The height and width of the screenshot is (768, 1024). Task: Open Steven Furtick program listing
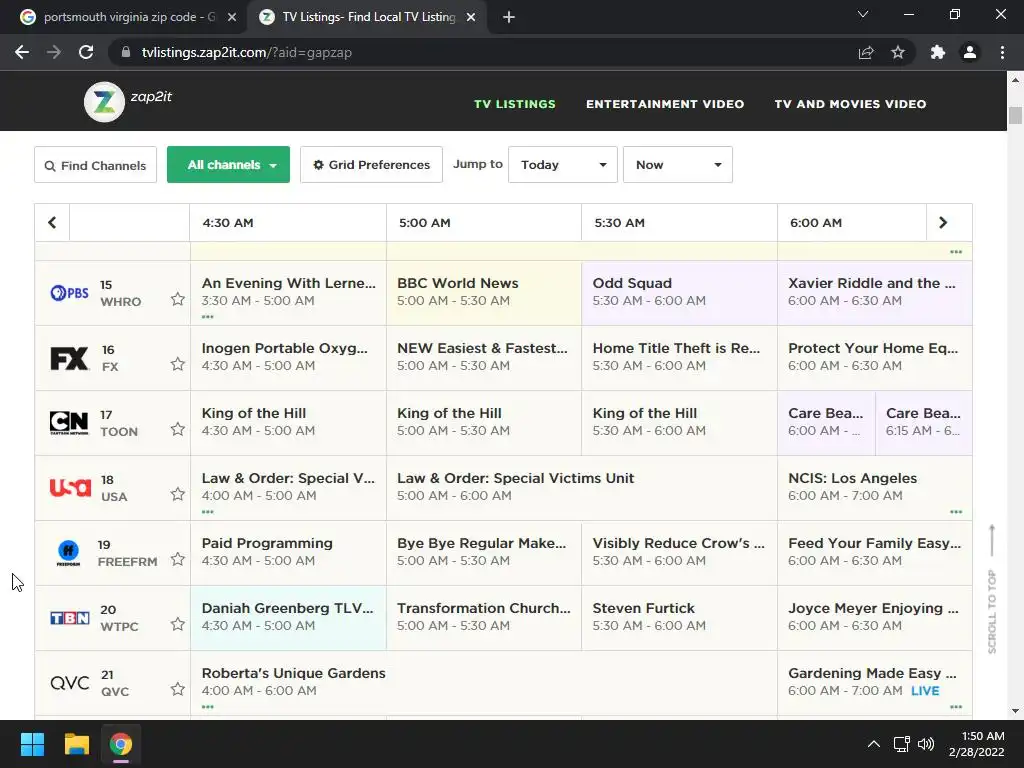(x=679, y=617)
